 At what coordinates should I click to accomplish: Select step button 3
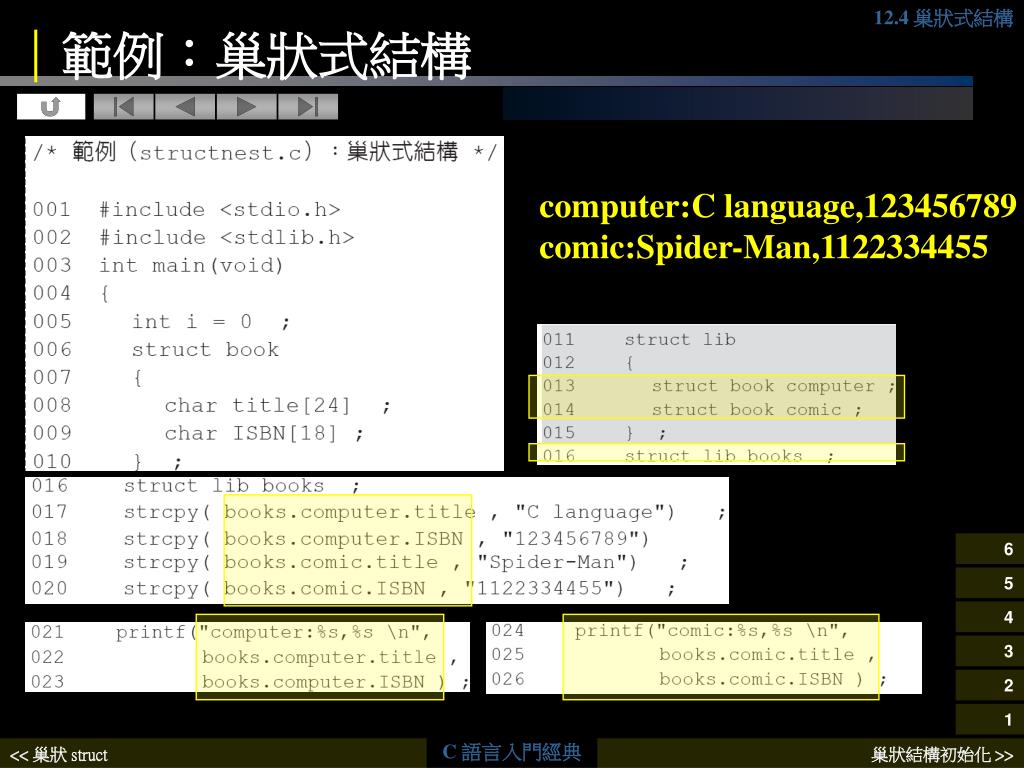[989, 651]
